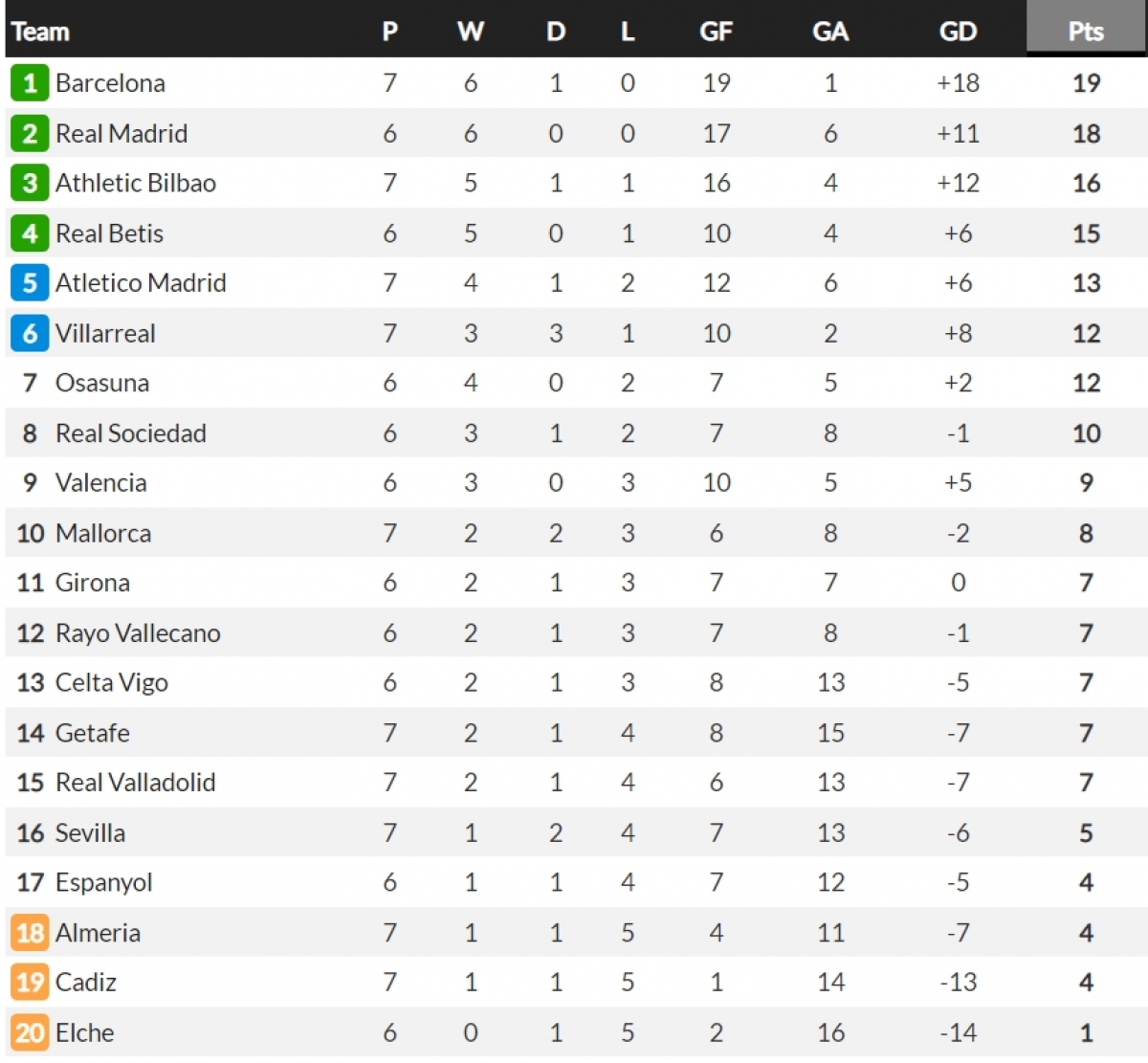Click the blue position 6 badge

[30, 333]
